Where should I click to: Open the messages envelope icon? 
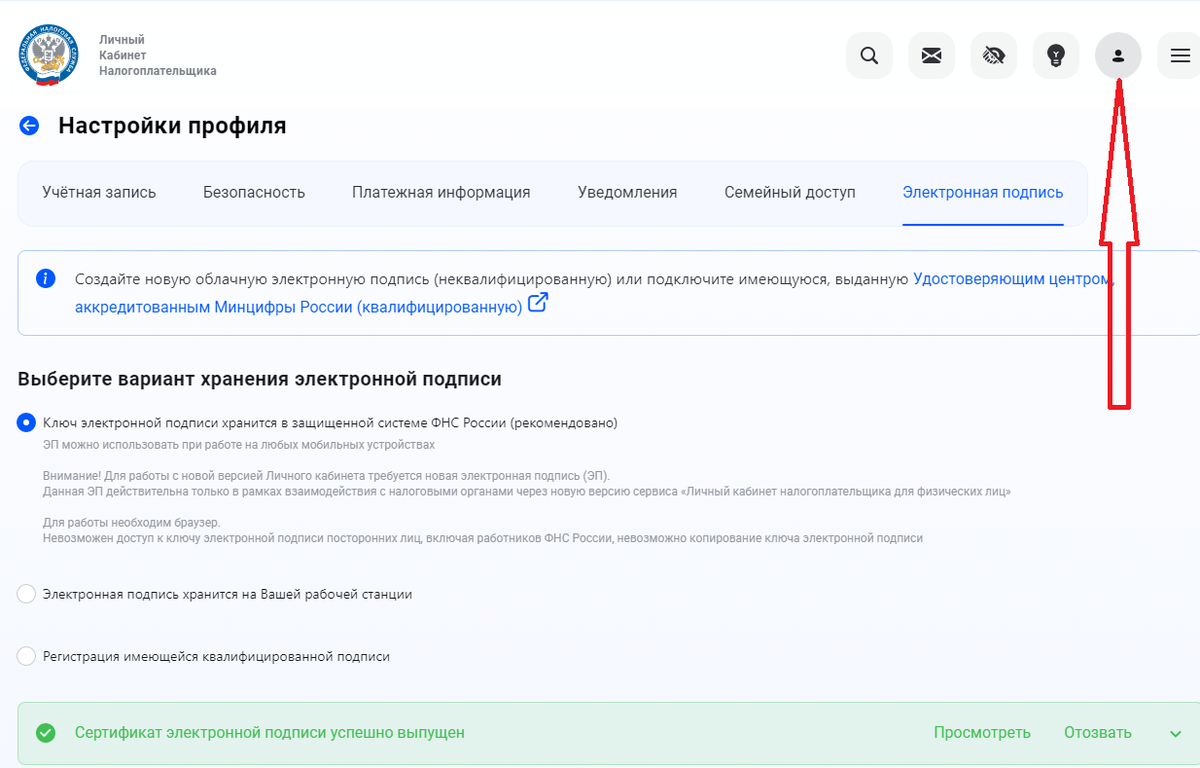click(x=931, y=55)
